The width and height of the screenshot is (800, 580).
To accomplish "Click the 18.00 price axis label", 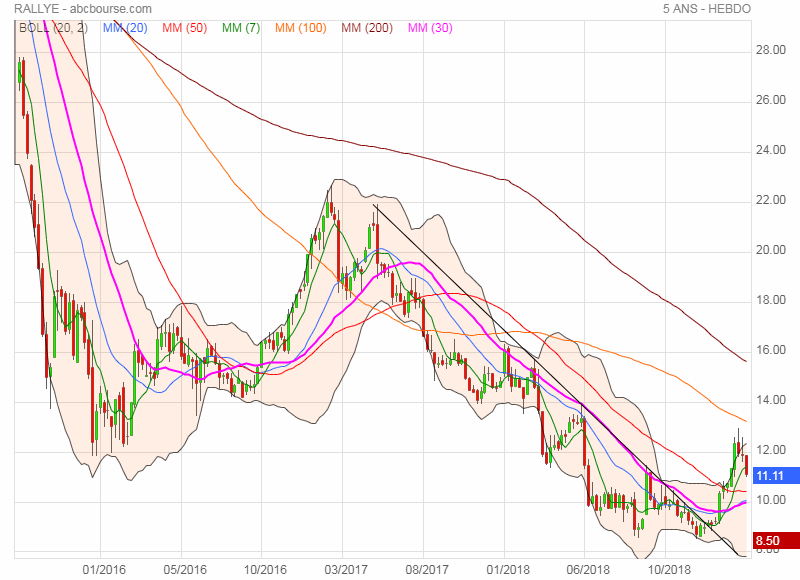I will 770,300.
